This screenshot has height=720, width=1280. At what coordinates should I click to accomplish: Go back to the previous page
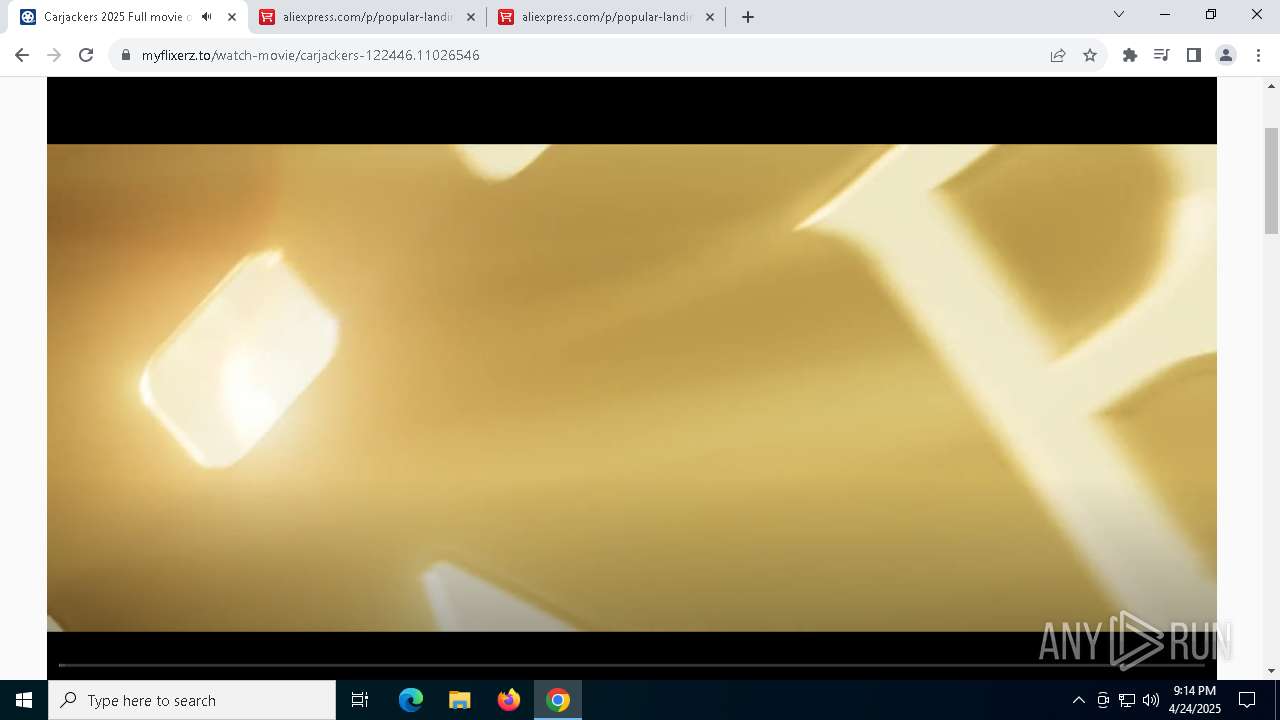pos(22,55)
